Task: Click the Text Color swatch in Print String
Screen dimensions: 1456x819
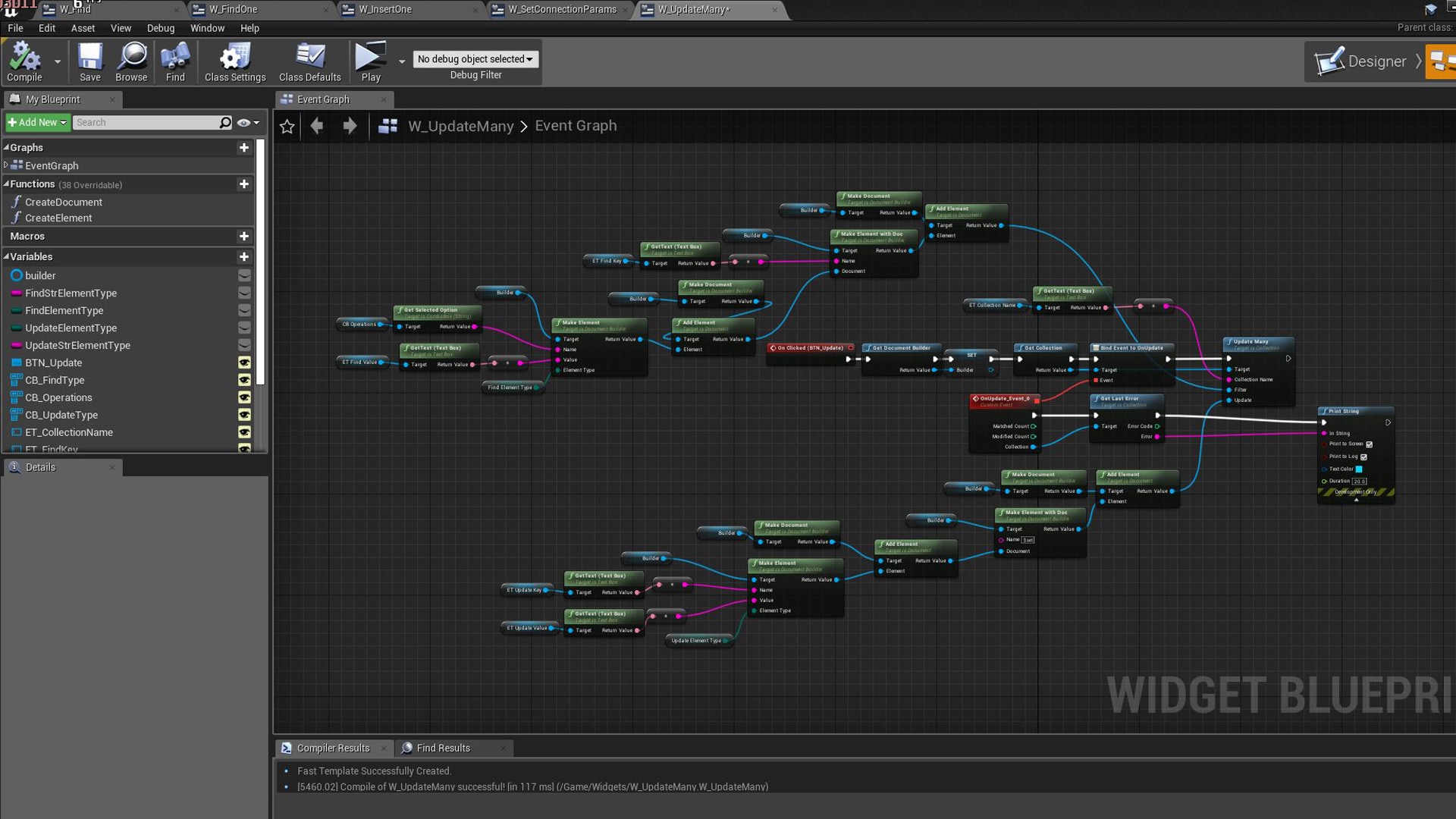Action: (1359, 469)
